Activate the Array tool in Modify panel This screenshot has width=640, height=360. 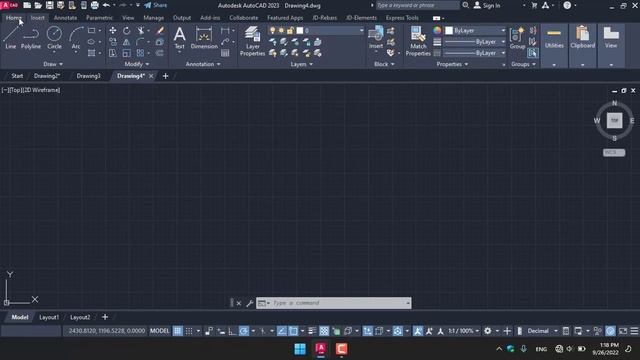coord(140,53)
